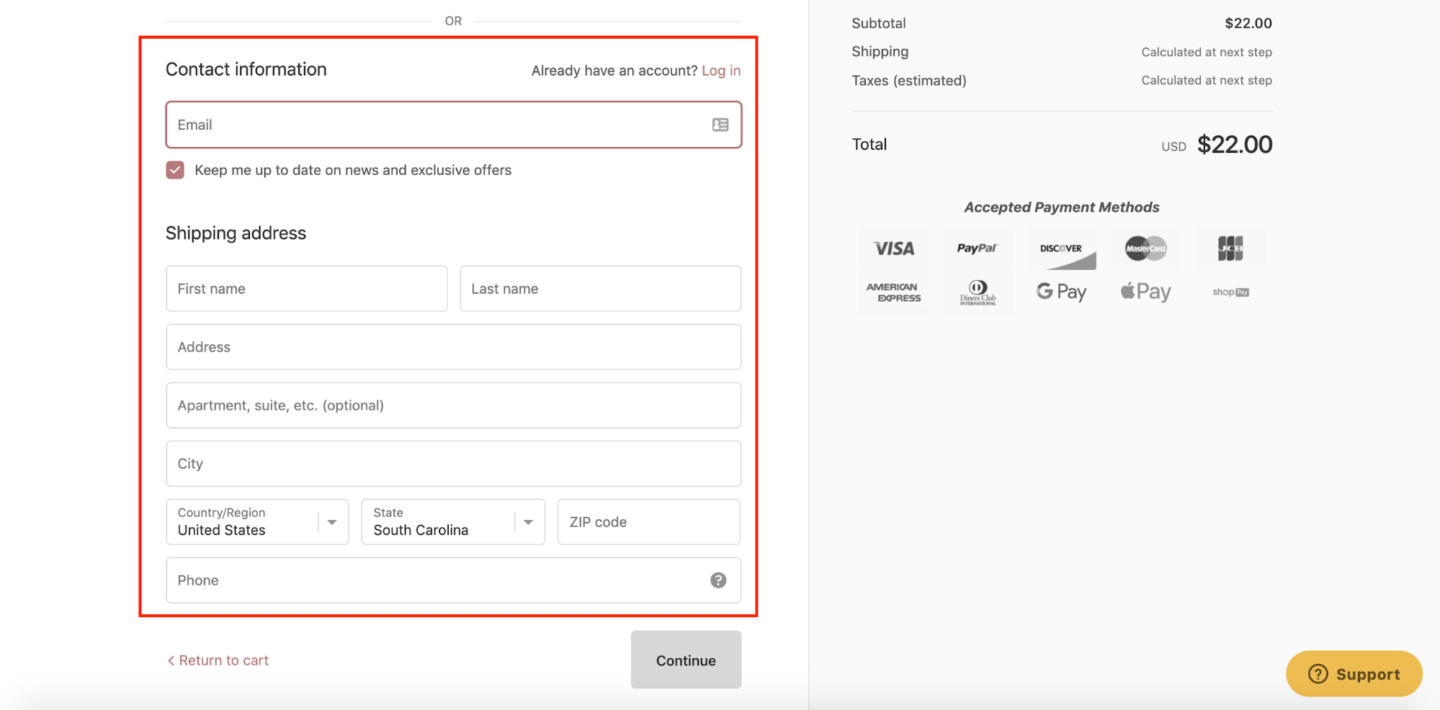Click the Continue button

point(686,660)
